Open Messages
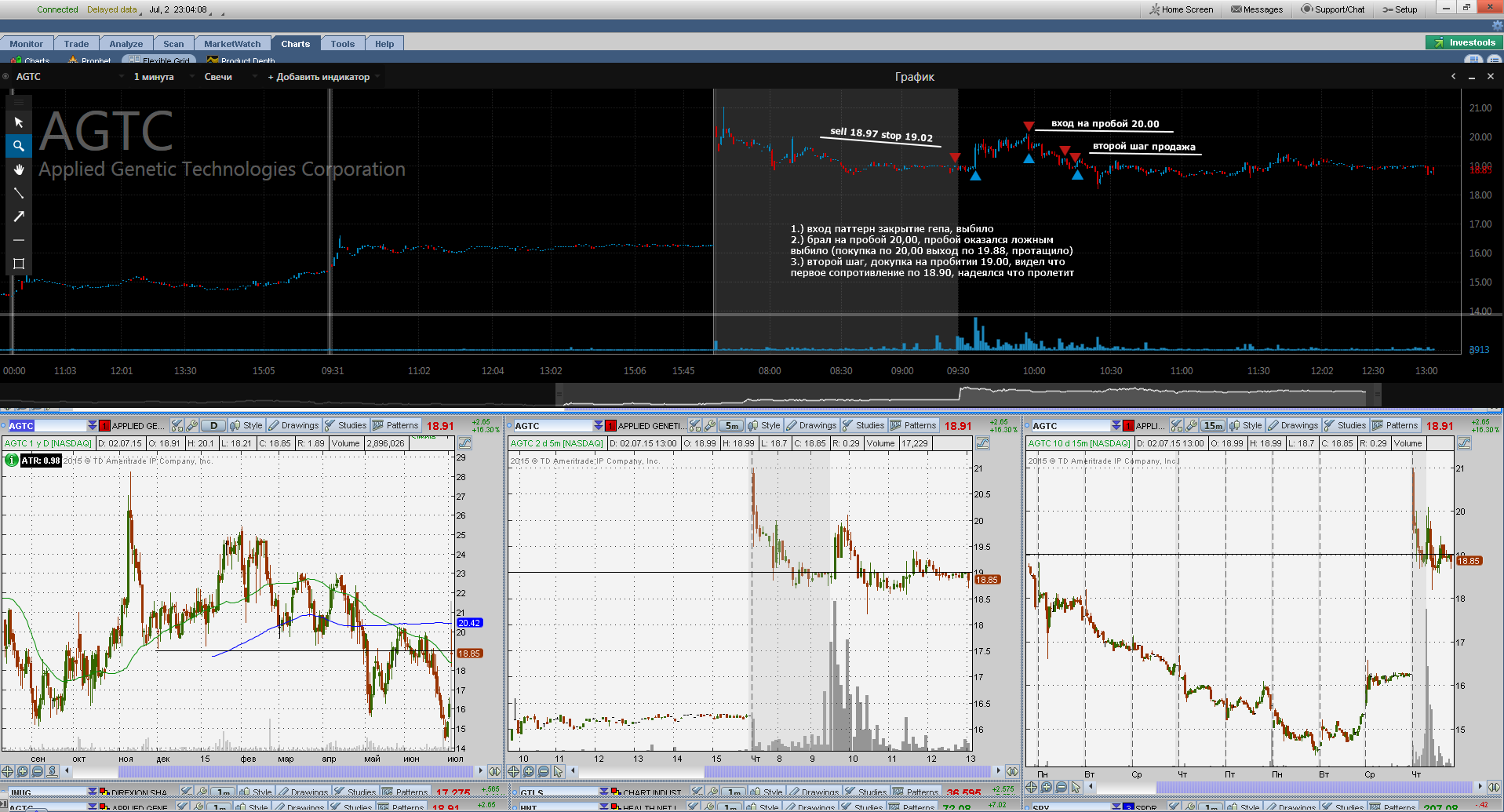Viewport: 1504px width, 812px height. (x=1257, y=9)
